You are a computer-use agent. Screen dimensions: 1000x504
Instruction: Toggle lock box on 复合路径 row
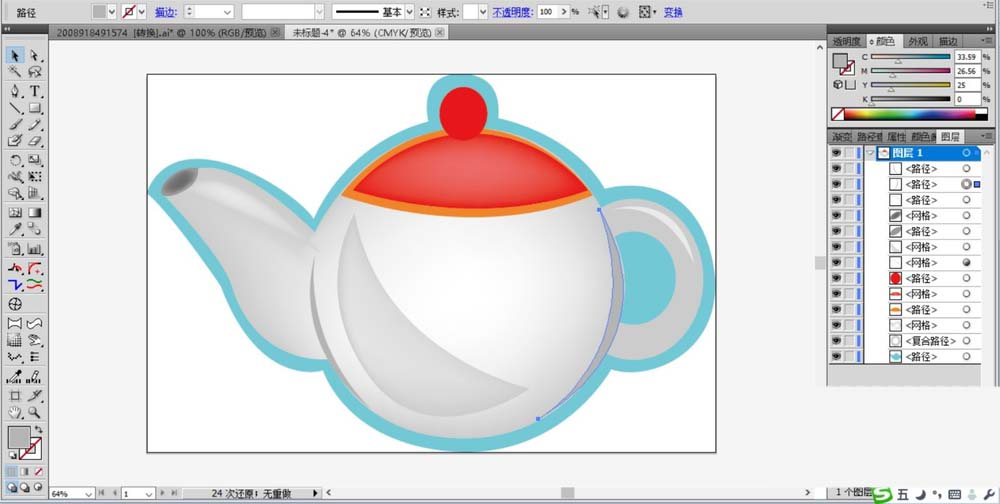[849, 341]
